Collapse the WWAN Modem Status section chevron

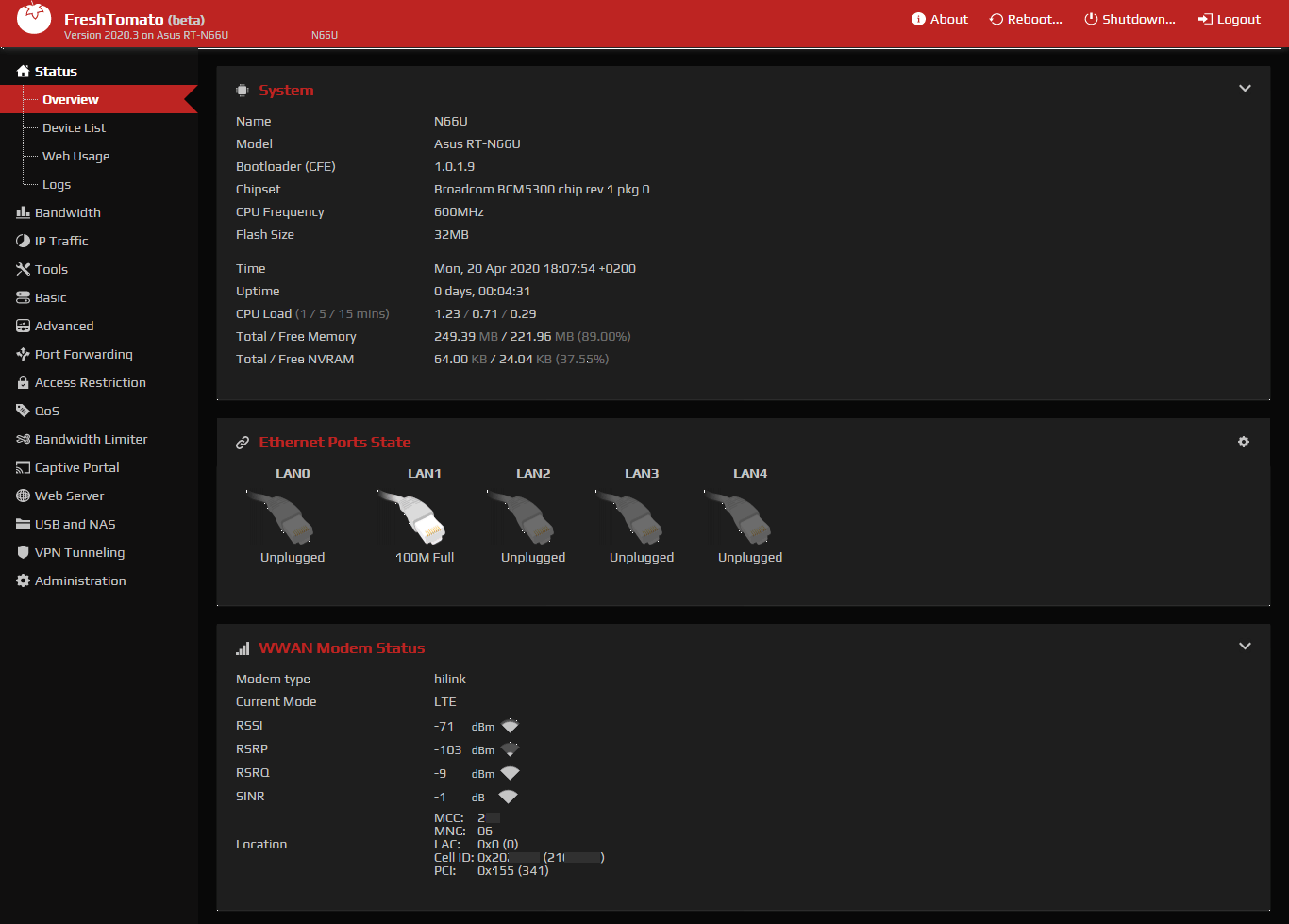pyautogui.click(x=1245, y=647)
